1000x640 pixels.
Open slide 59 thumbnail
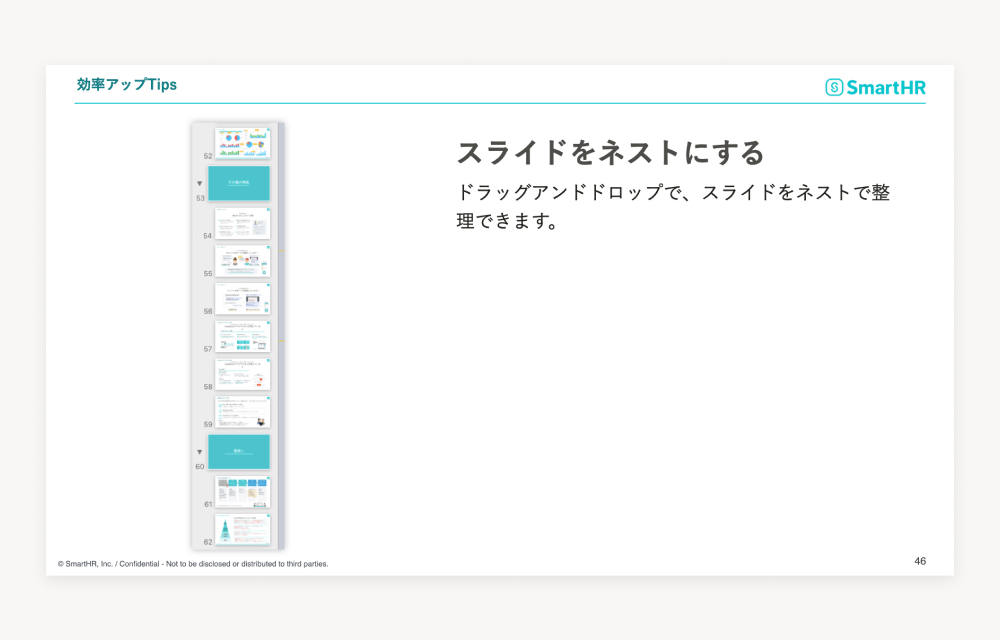242,411
